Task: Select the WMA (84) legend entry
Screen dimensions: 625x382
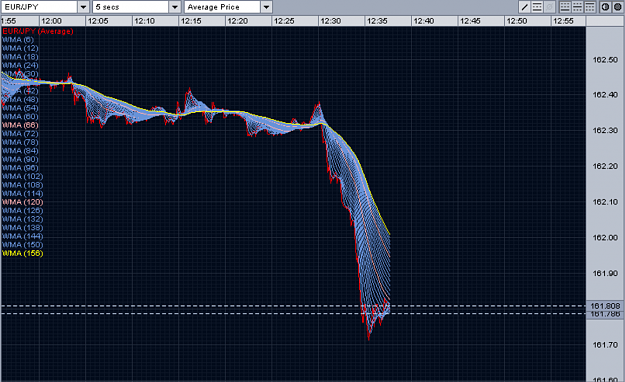Action: tap(20, 151)
